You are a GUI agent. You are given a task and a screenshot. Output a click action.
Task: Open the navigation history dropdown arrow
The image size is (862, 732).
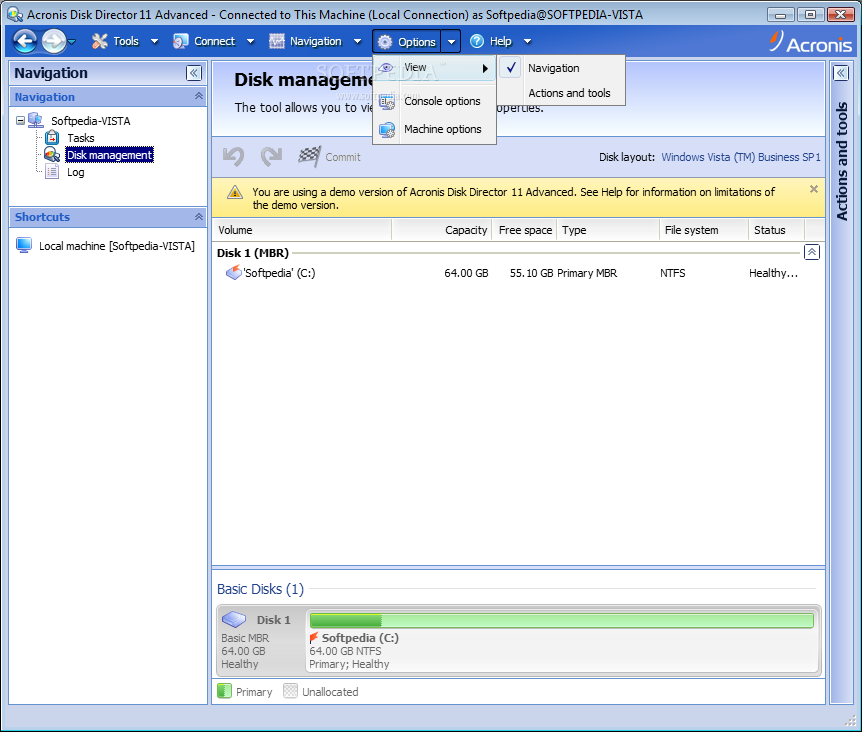71,42
